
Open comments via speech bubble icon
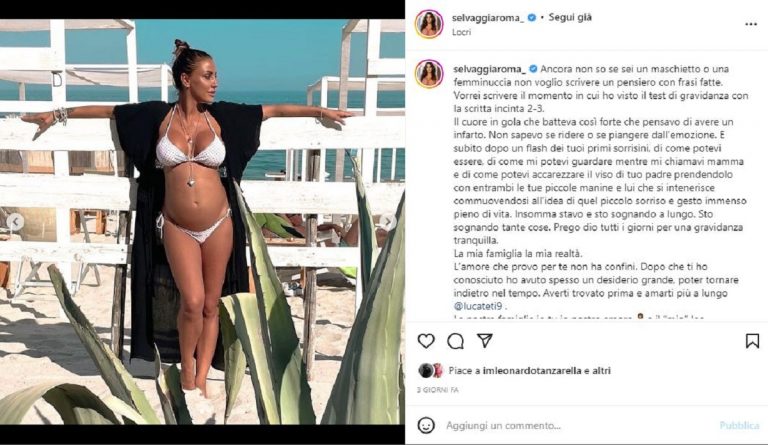tap(456, 341)
